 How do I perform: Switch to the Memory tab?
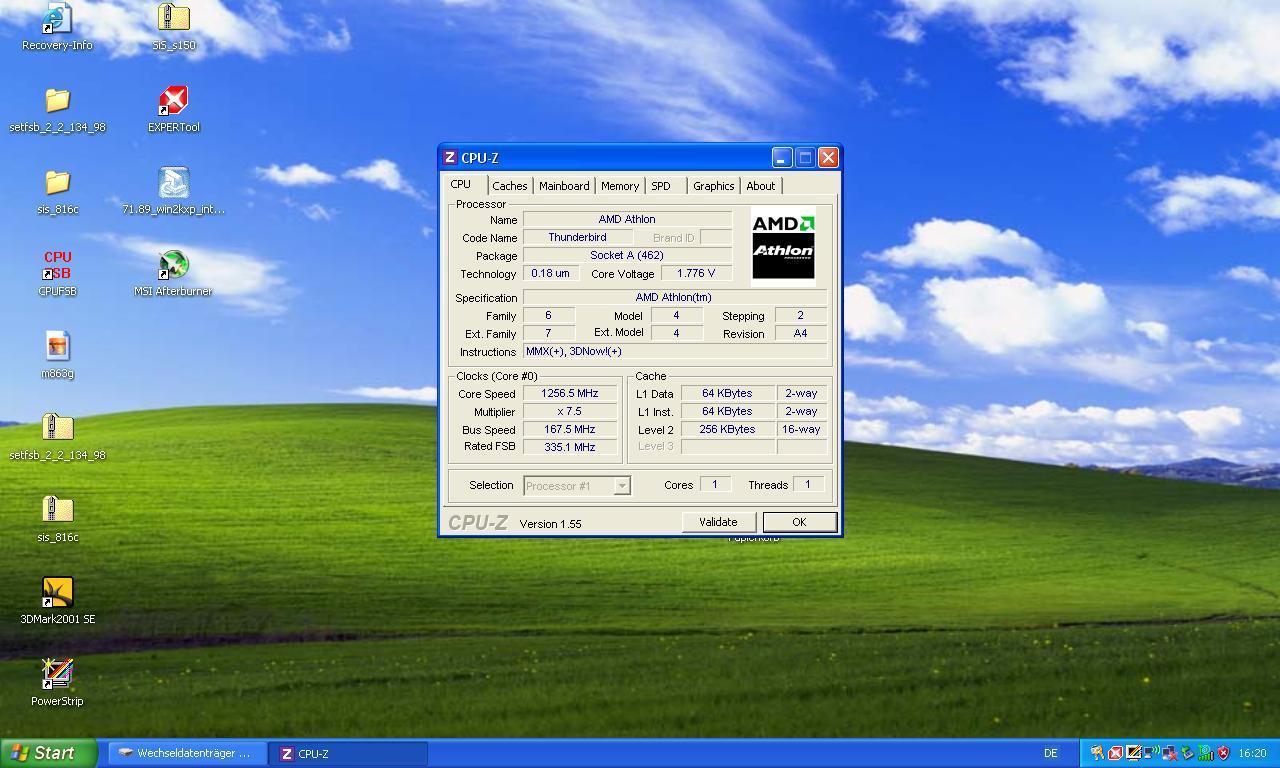[620, 186]
